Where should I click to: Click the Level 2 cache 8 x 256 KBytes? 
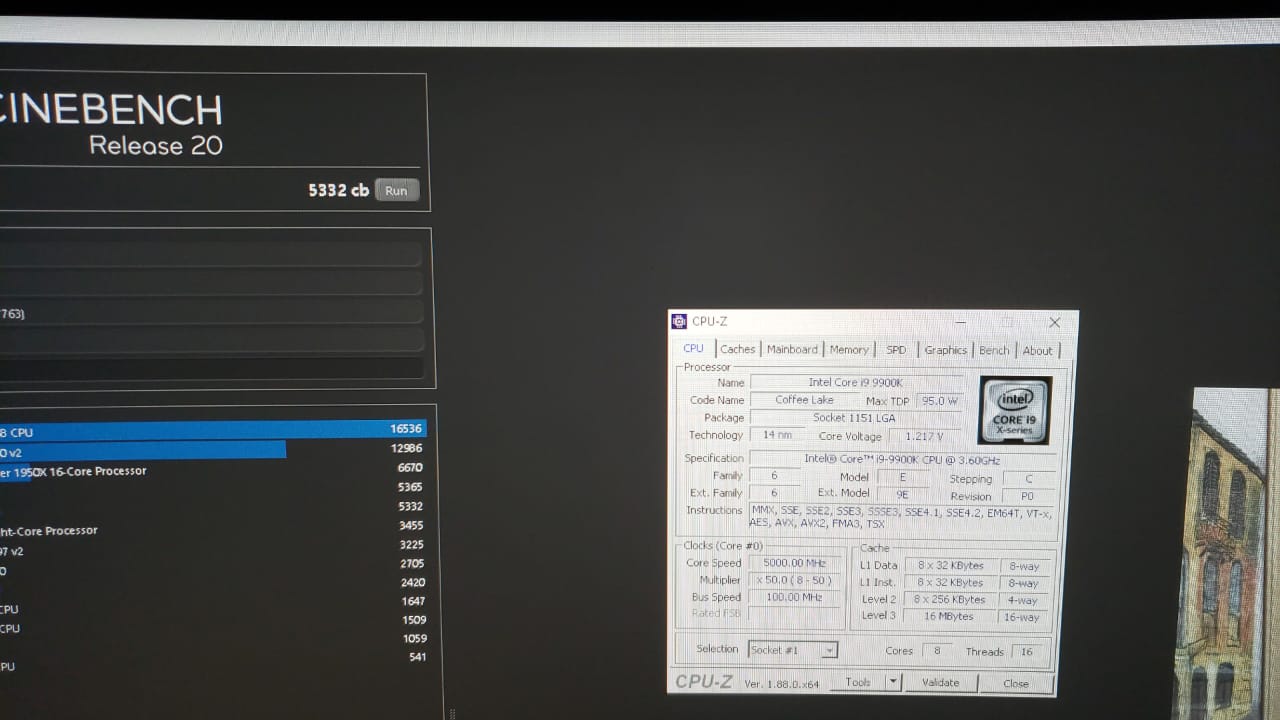point(948,599)
